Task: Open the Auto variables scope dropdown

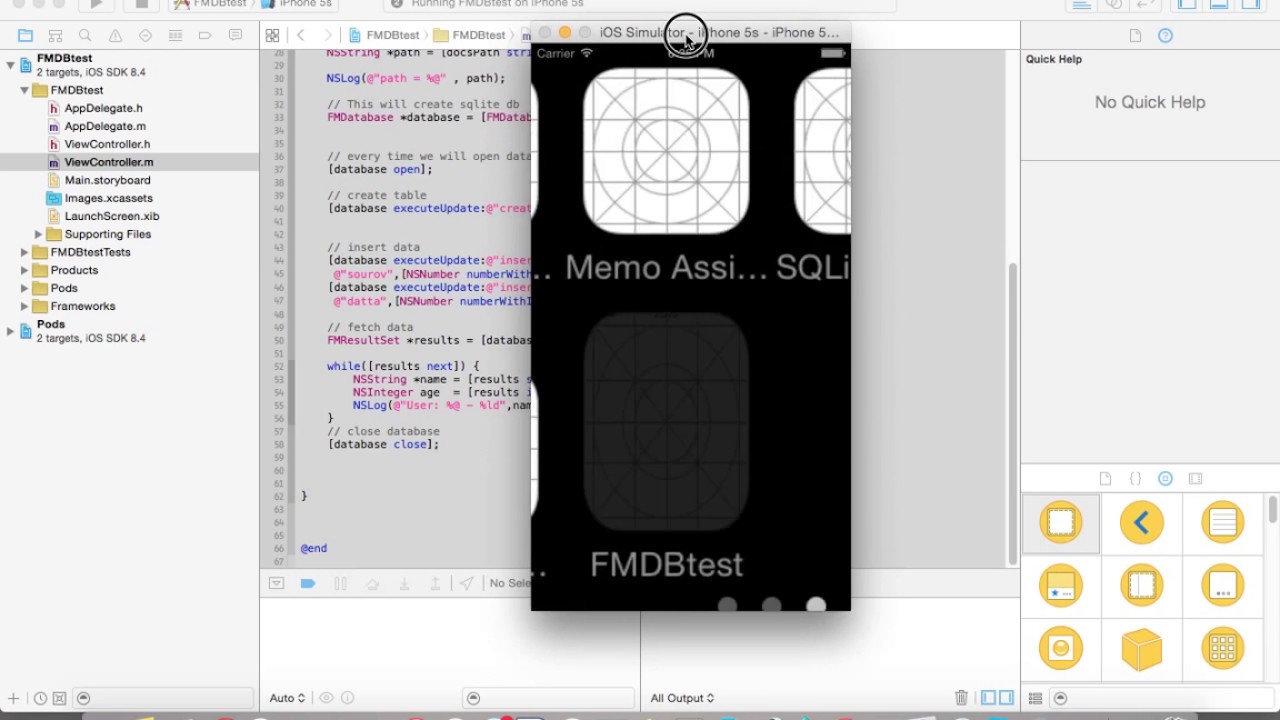Action: [287, 698]
